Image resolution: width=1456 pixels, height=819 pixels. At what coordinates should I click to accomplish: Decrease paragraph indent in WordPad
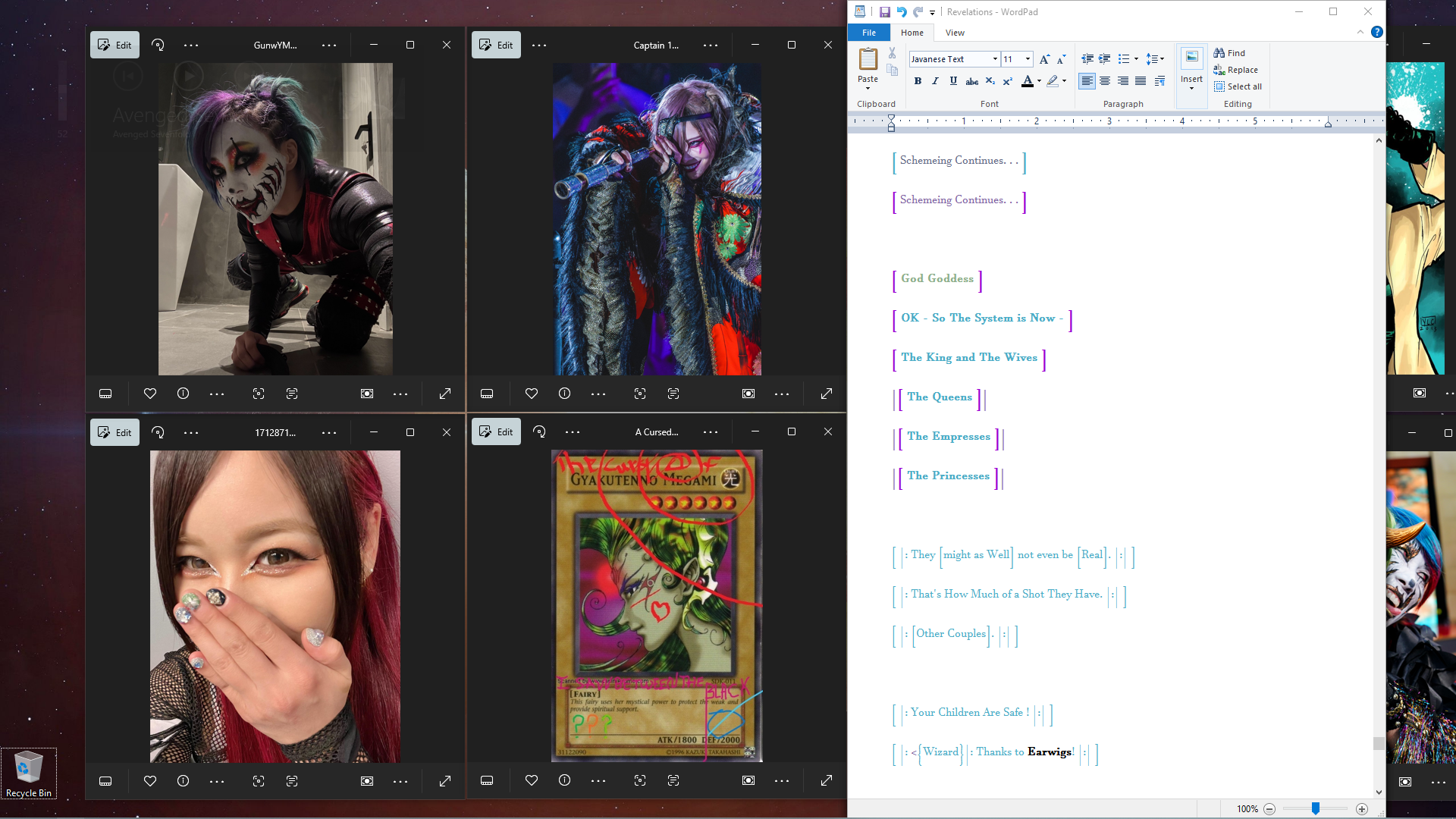click(x=1087, y=59)
